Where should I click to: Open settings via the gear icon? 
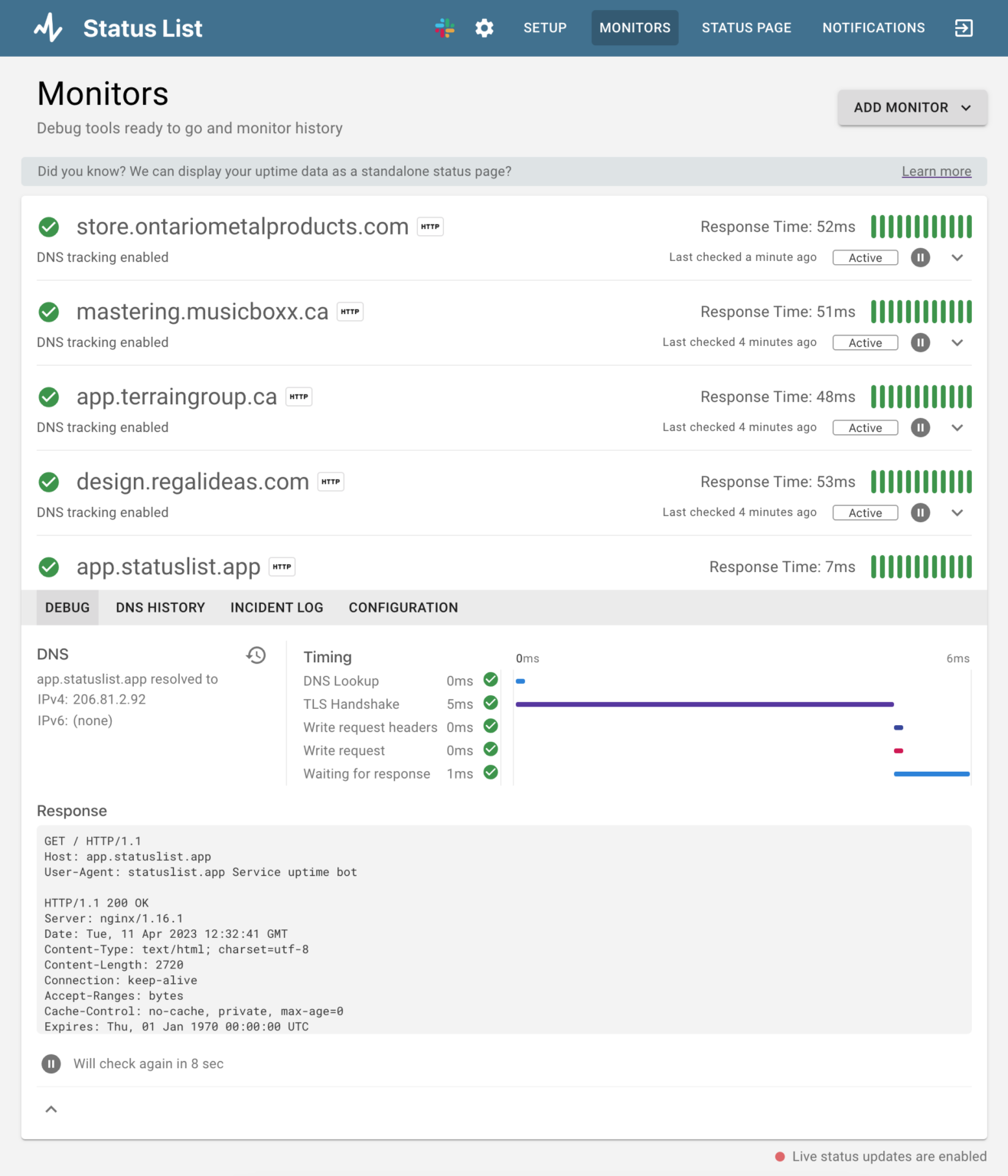[x=484, y=28]
